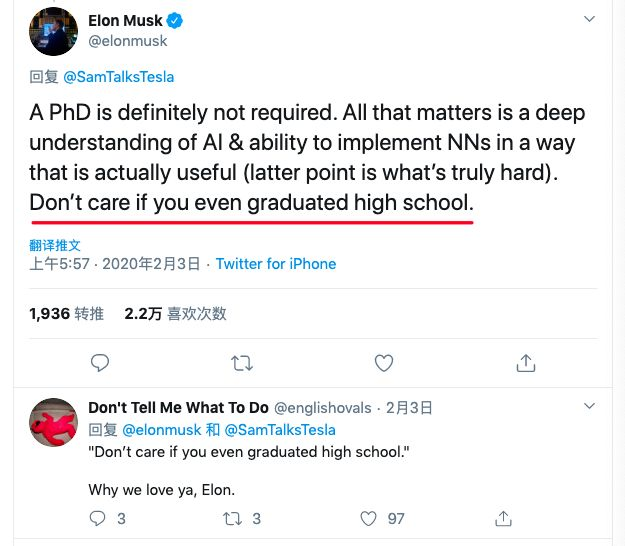This screenshot has width=625, height=546.
Task: Open dropdown arrow on Elon Musk's tweet
Action: (590, 22)
